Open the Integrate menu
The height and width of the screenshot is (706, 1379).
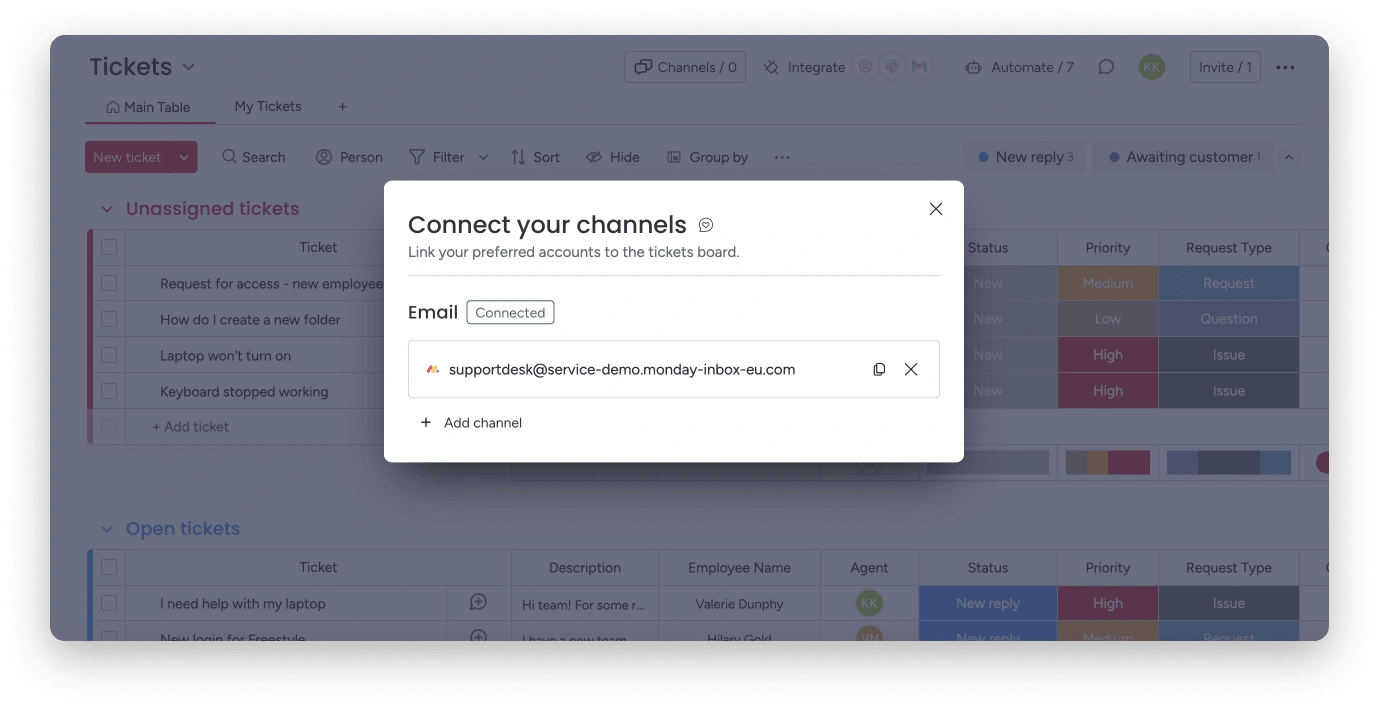(804, 67)
